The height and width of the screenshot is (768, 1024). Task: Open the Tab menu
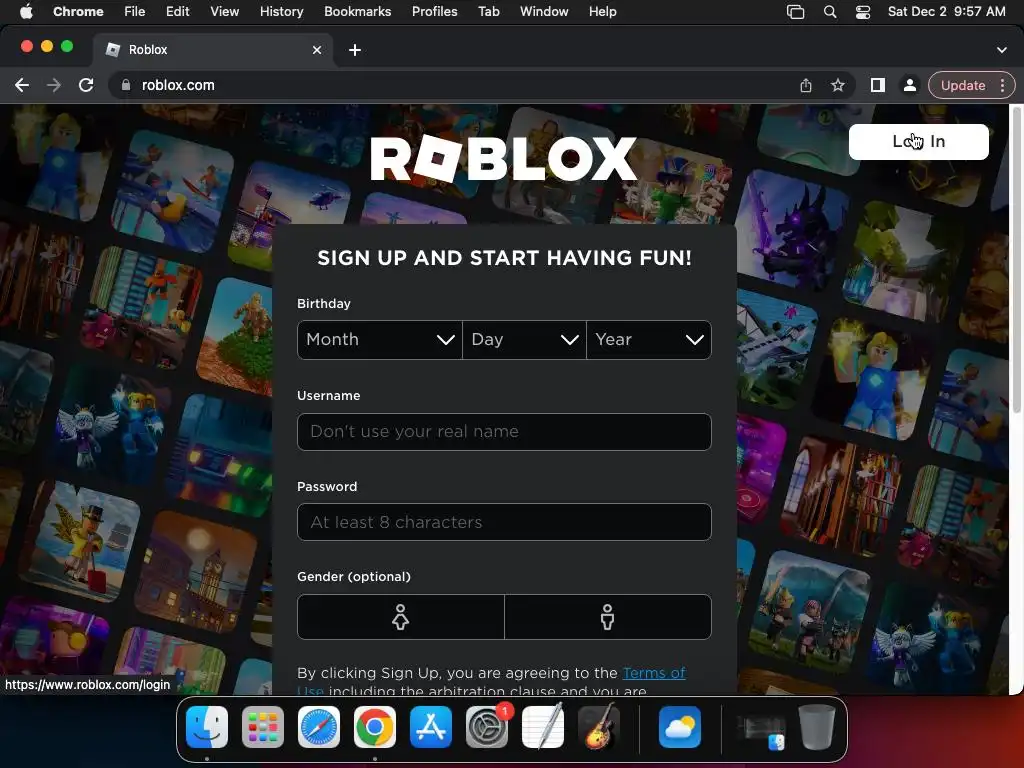pos(488,12)
